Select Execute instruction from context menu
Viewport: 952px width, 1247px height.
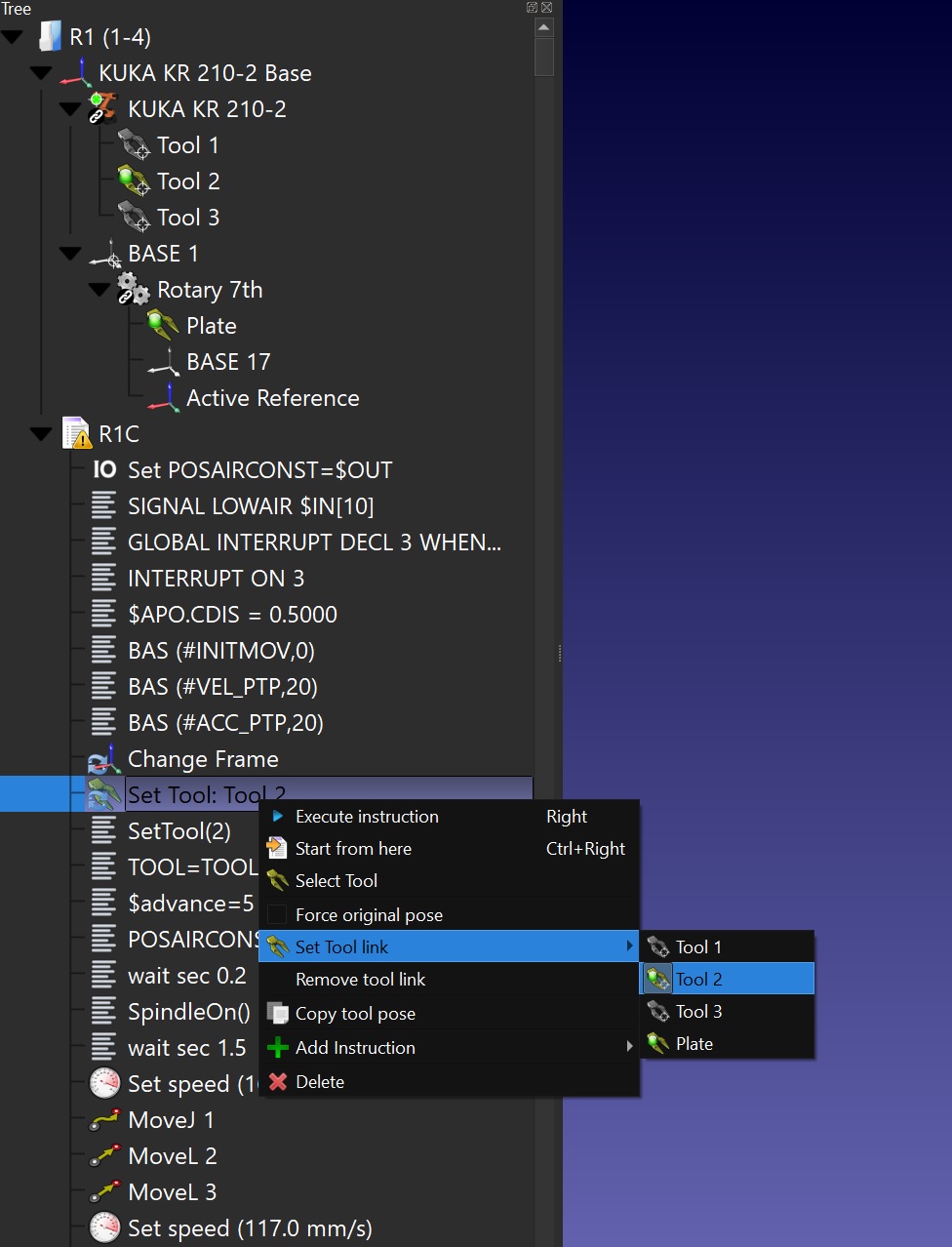(367, 816)
